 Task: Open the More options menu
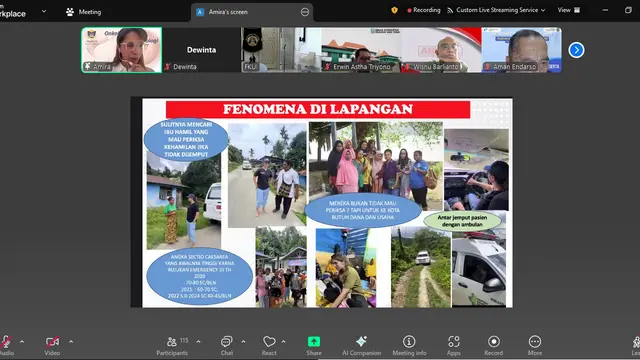535,345
